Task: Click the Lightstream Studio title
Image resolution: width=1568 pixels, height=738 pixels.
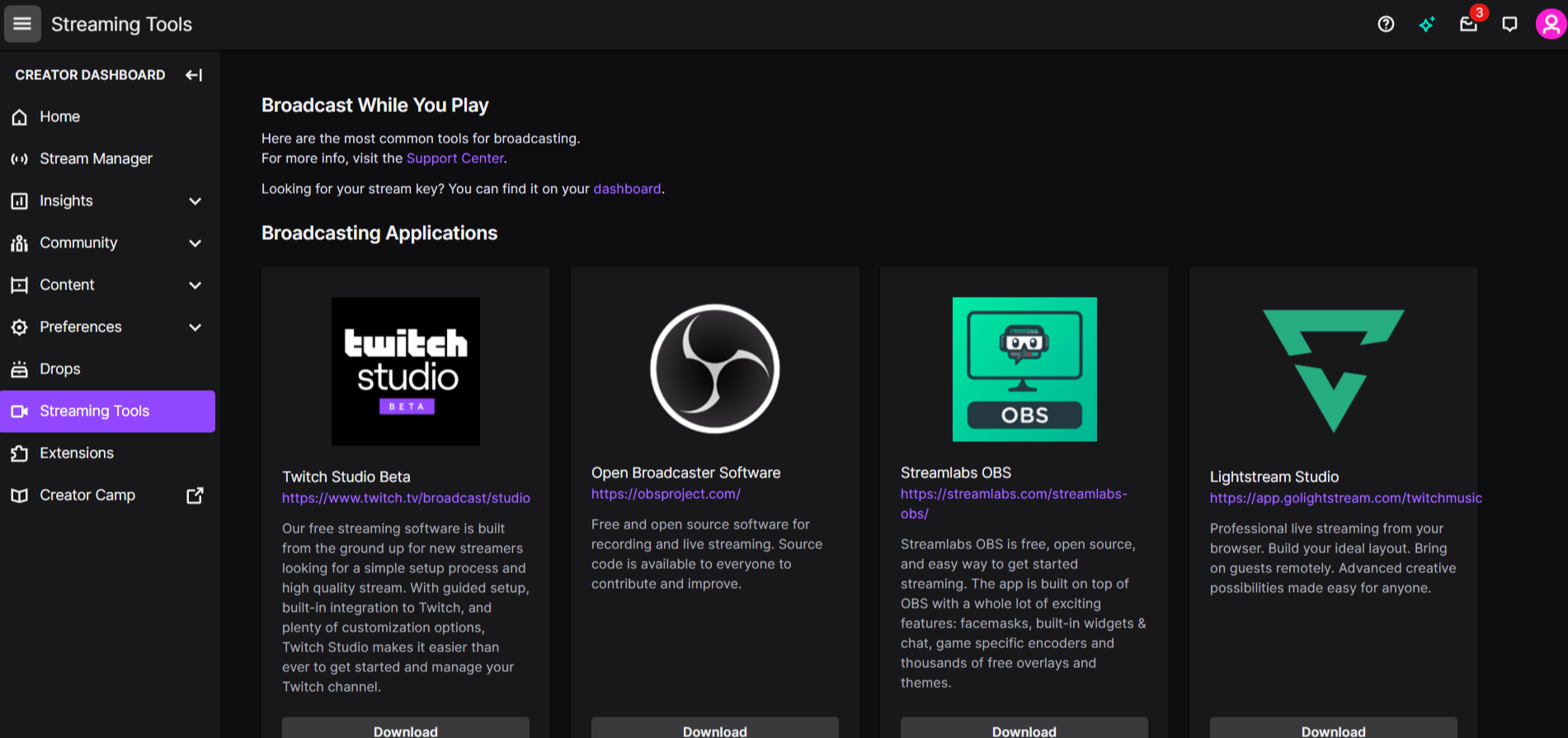Action: (x=1274, y=477)
